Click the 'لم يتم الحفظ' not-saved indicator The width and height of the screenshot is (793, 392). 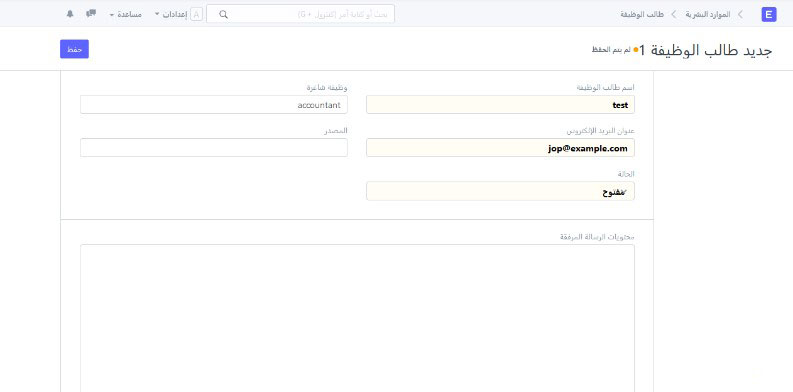coord(610,50)
